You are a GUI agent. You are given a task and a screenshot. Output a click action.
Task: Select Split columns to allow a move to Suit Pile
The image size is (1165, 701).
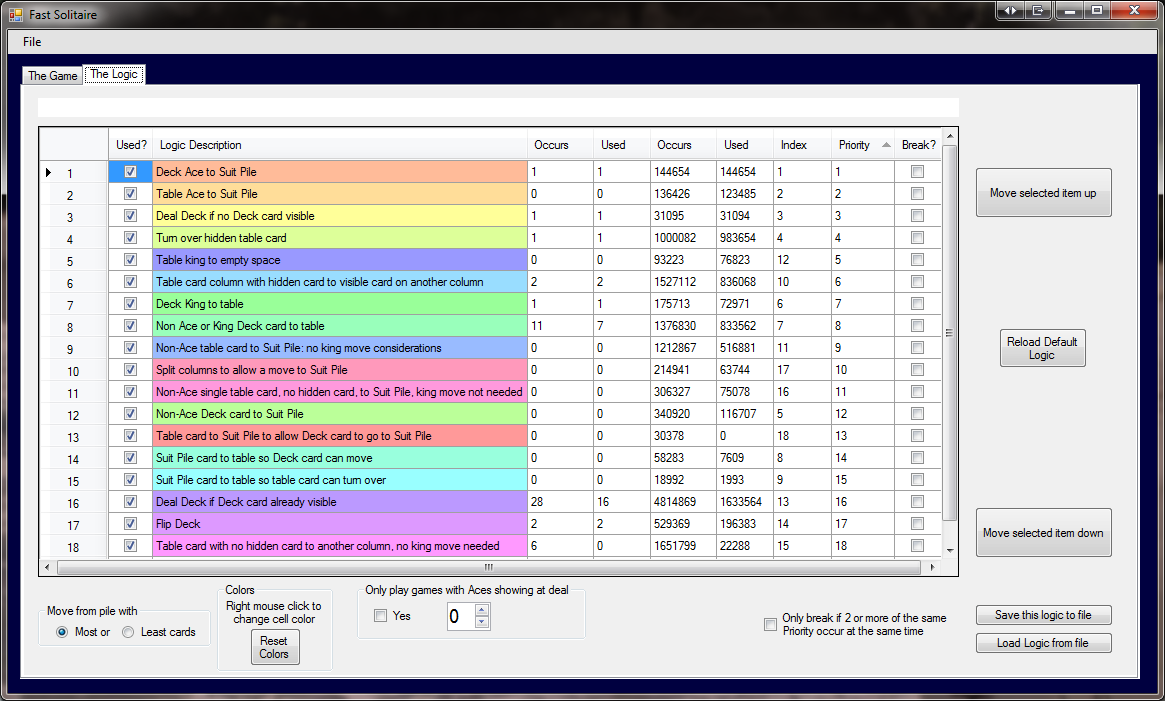pyautogui.click(x=340, y=369)
